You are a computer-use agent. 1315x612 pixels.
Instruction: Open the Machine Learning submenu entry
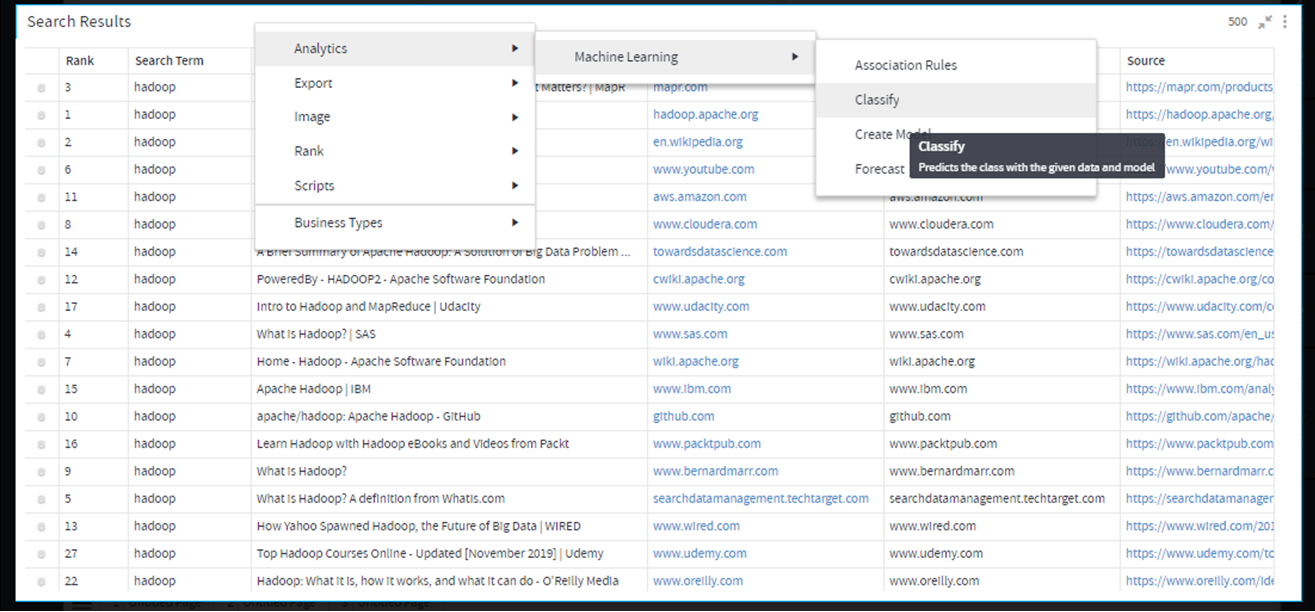(675, 57)
